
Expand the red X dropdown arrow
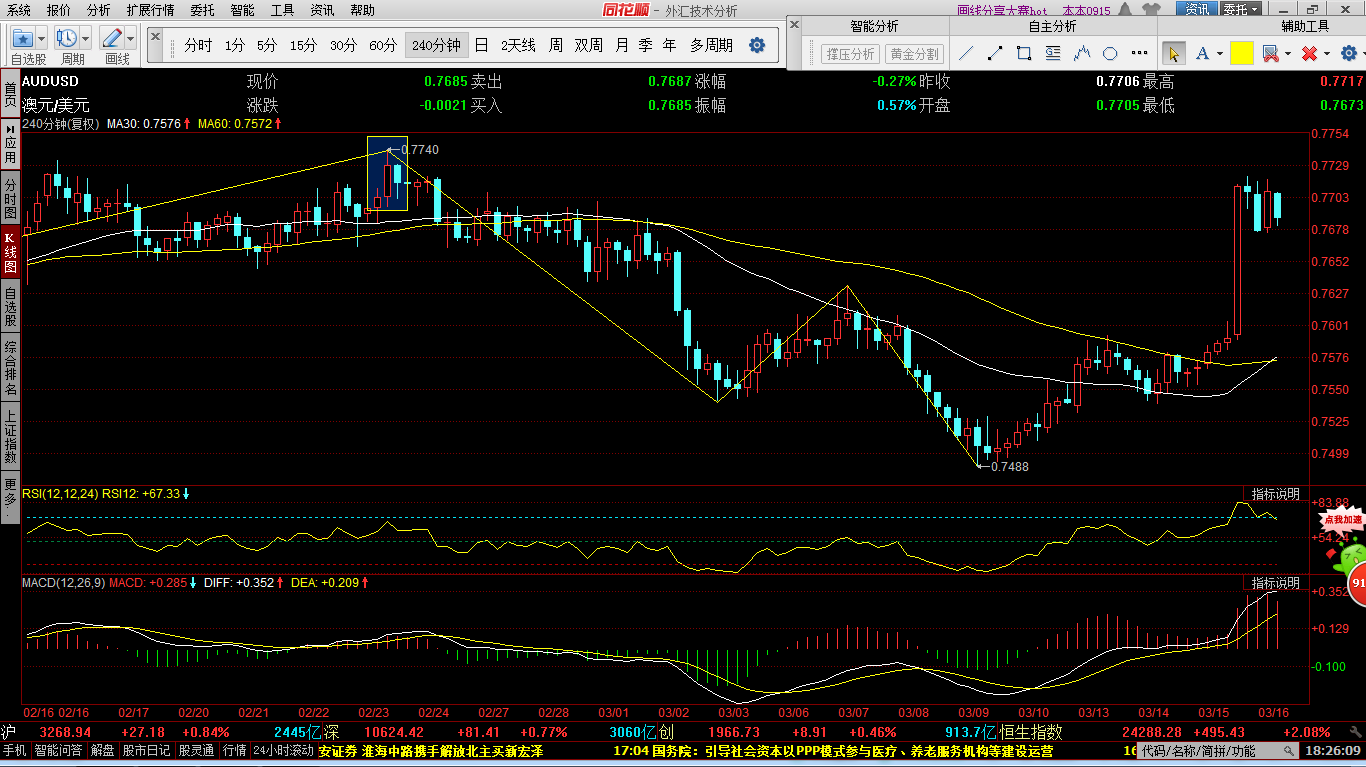[x=1327, y=53]
